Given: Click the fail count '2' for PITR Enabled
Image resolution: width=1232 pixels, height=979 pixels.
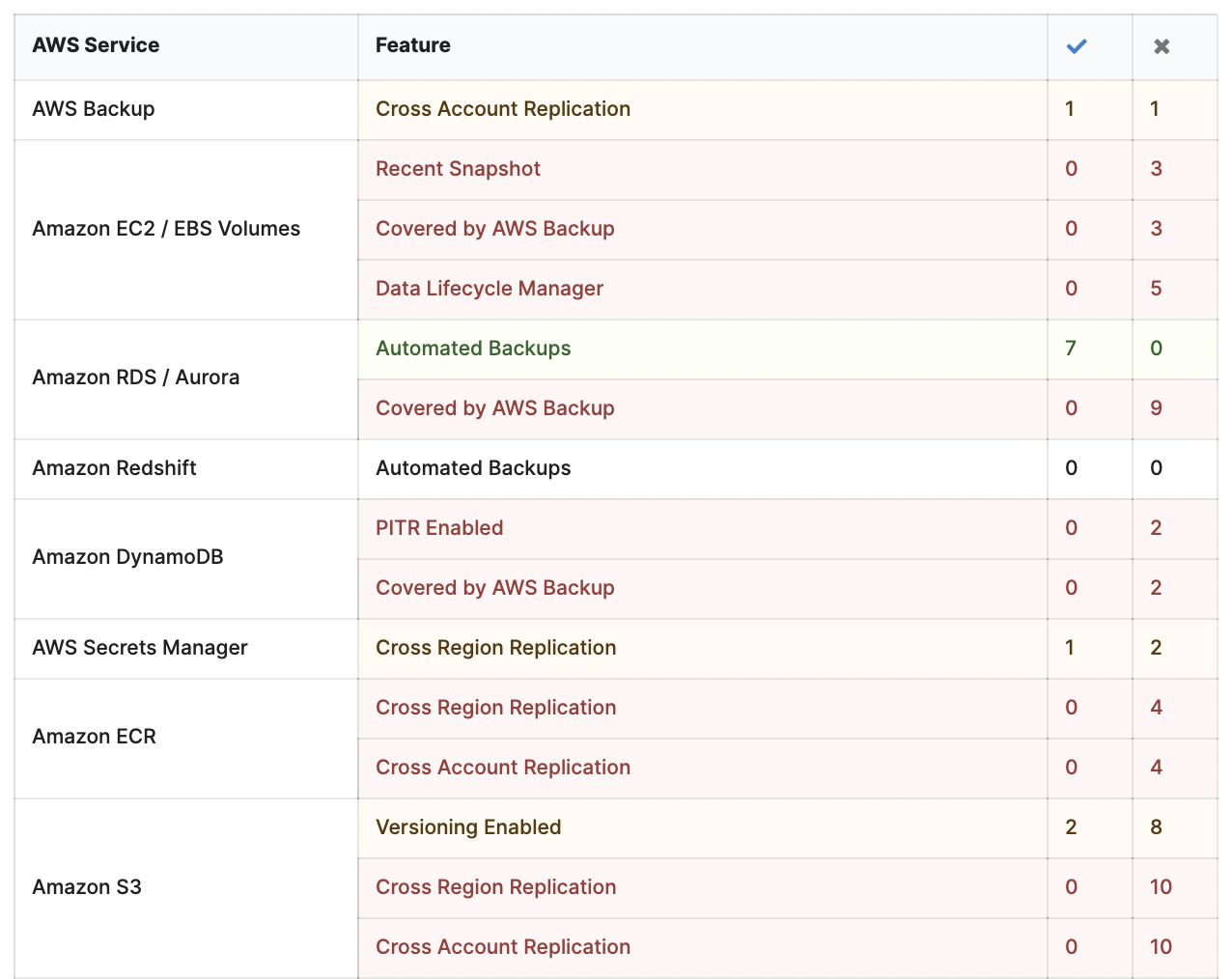Looking at the screenshot, I should click(x=1156, y=528).
